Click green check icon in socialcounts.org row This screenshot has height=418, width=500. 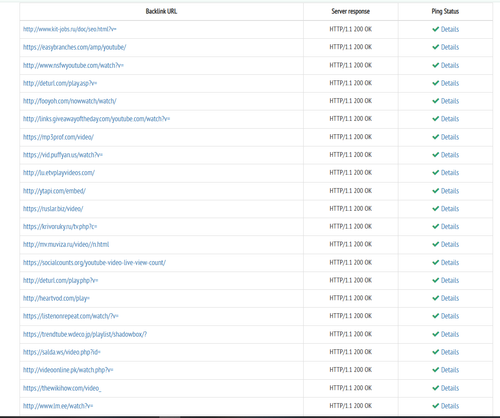point(435,262)
